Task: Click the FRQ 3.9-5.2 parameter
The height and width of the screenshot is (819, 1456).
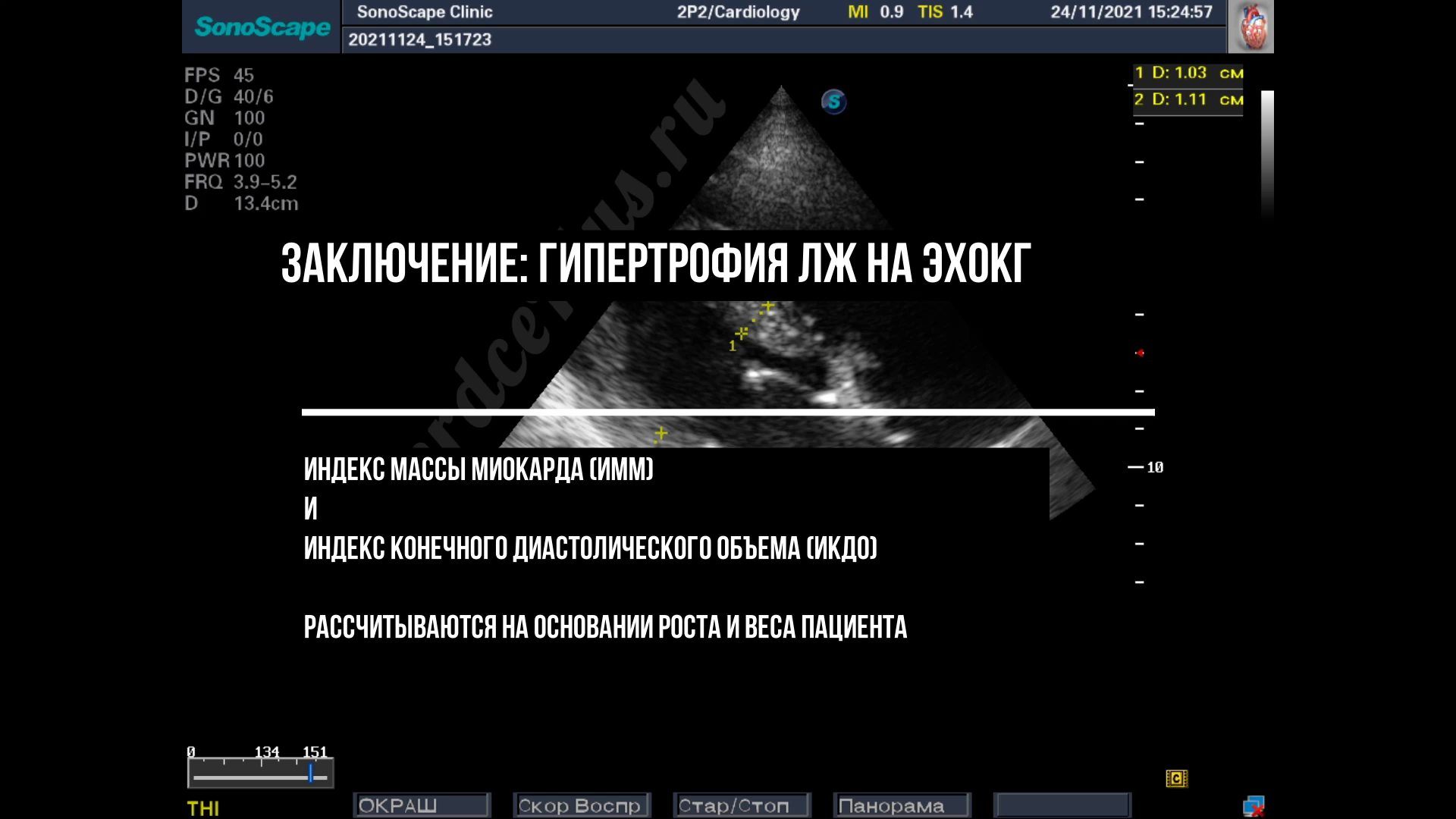Action: pyautogui.click(x=241, y=182)
